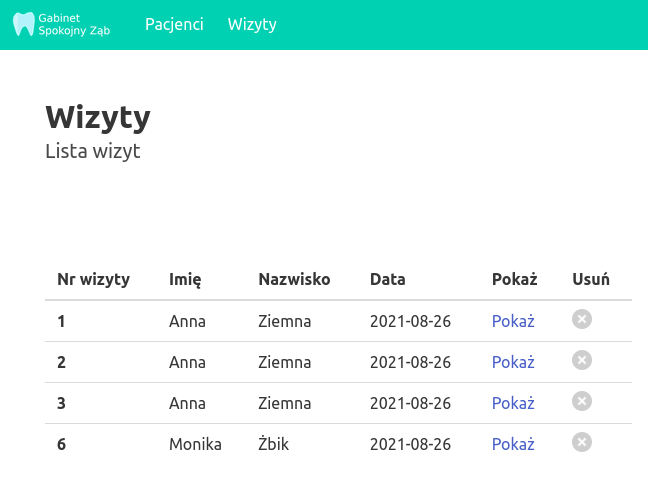Open the Pacjenci menu item
This screenshot has width=648, height=488.
[174, 24]
